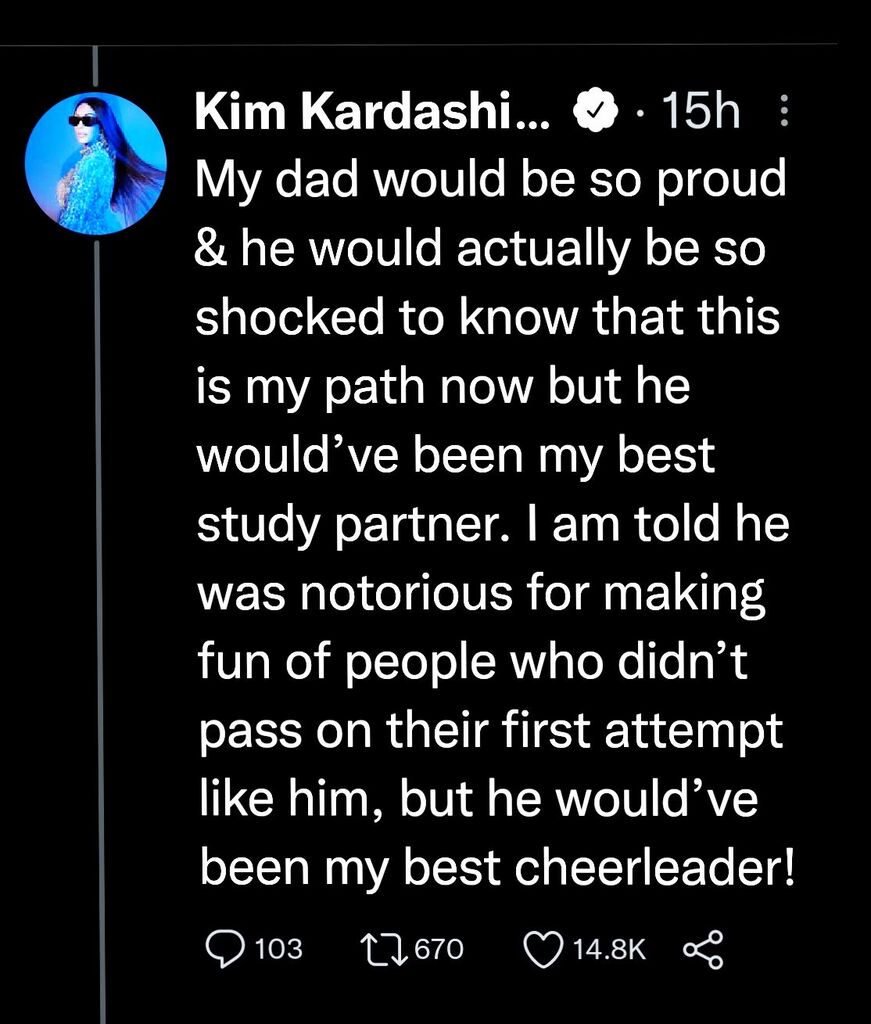
Task: Click the 14.8K likes count
Action: pos(609,948)
